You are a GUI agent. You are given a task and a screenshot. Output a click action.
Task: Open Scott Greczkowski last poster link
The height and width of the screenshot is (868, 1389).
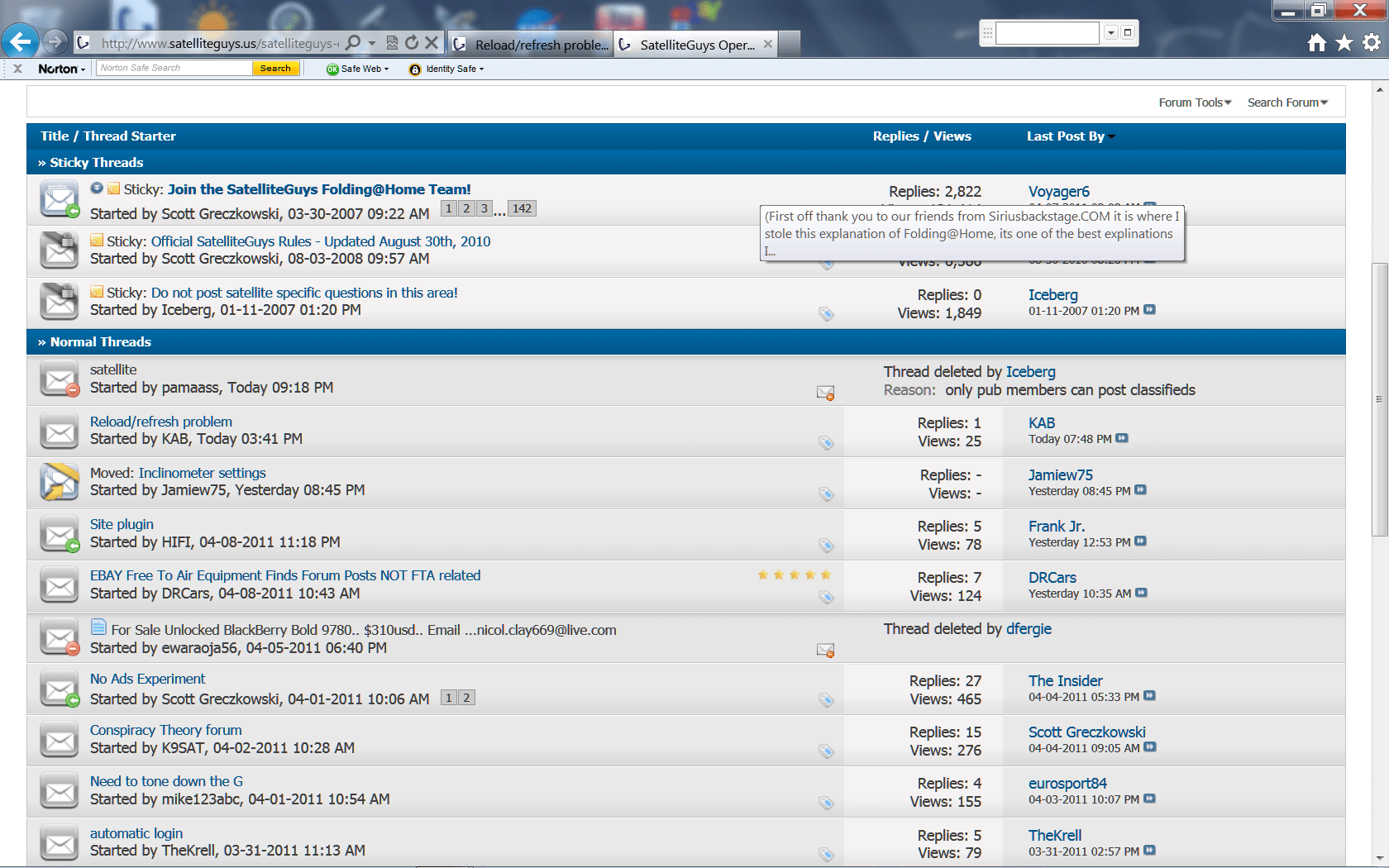1087,732
